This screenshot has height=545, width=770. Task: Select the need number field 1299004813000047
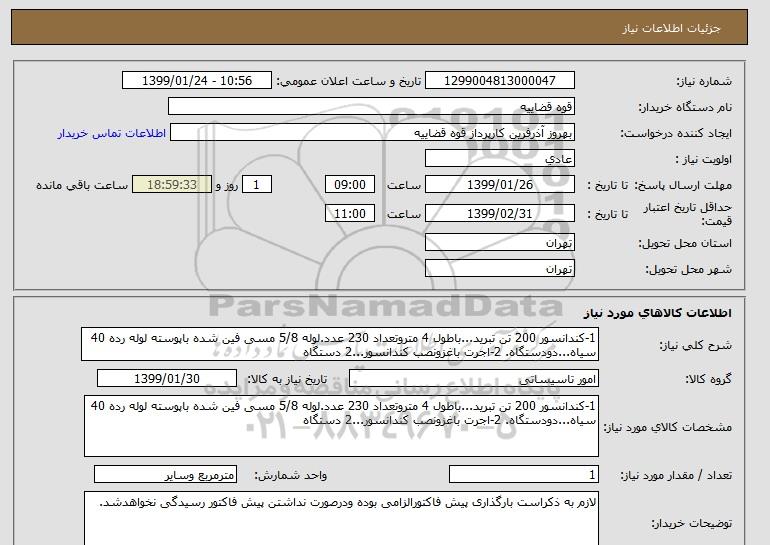click(x=499, y=81)
